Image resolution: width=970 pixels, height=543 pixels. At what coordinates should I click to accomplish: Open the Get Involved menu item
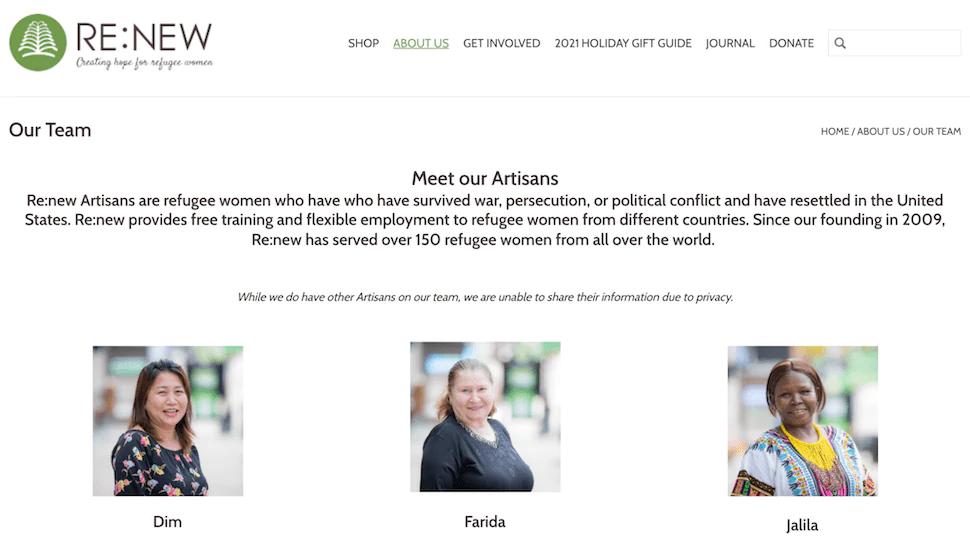pos(501,43)
